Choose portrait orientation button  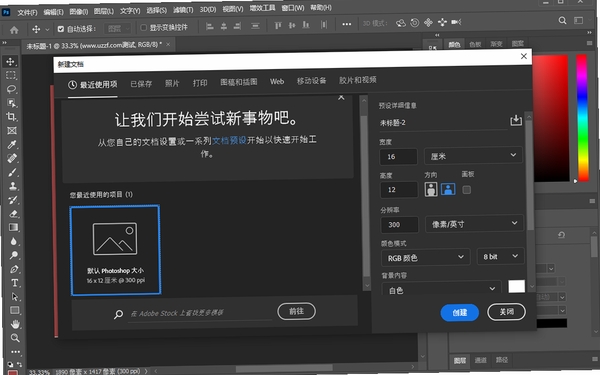[431, 189]
